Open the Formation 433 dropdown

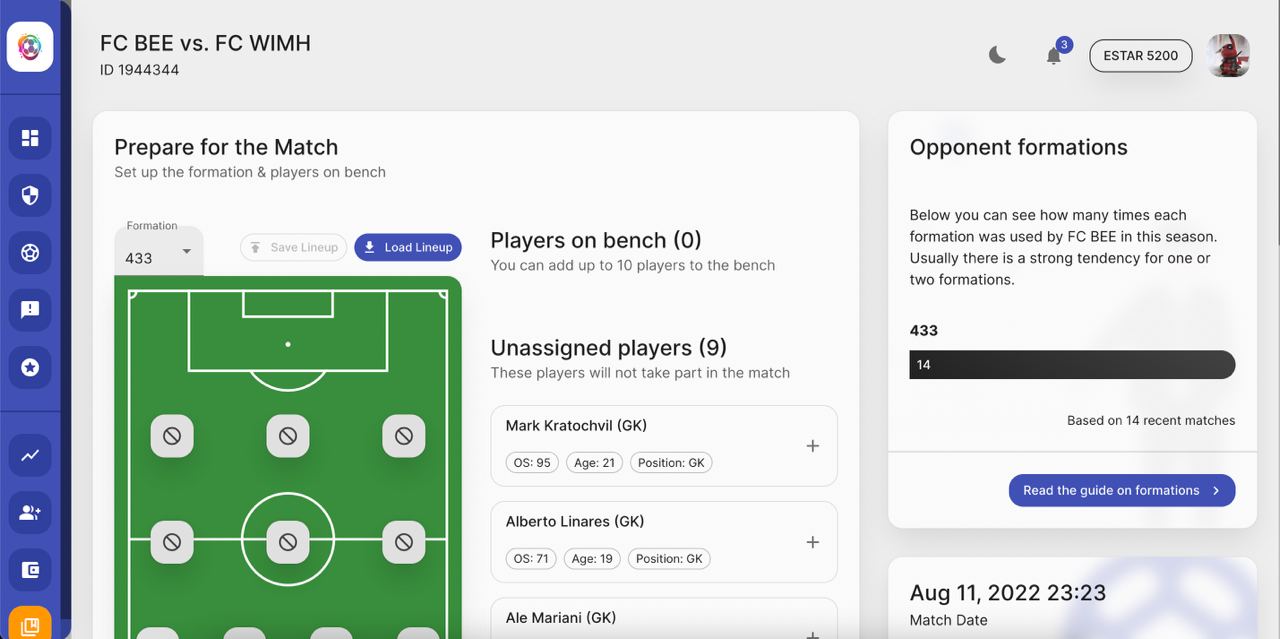[x=158, y=252]
